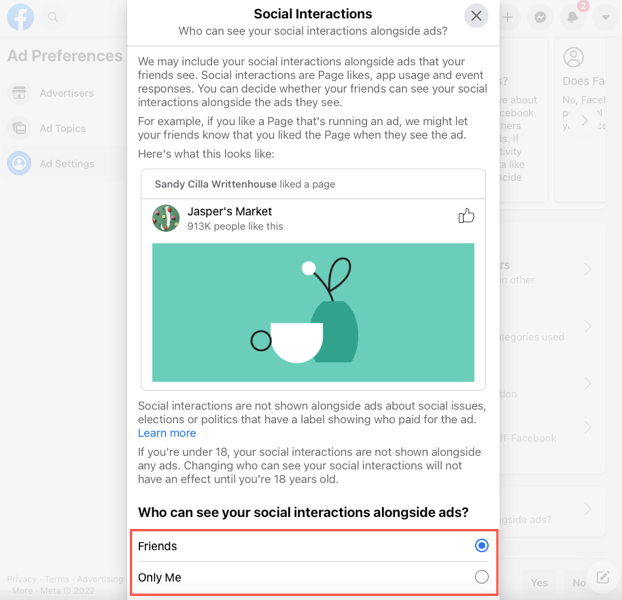The width and height of the screenshot is (622, 600).
Task: Click the Advertisers storefront icon
Action: click(x=19, y=93)
